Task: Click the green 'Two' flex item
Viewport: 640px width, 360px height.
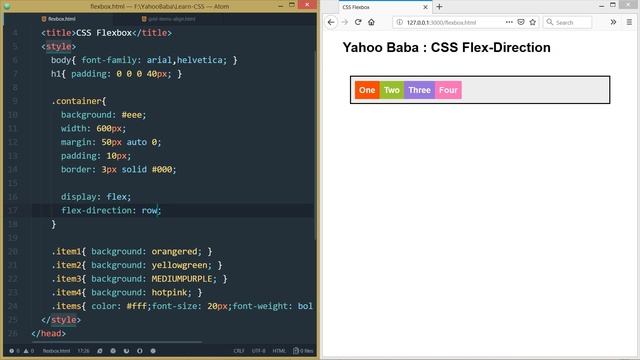Action: point(391,90)
